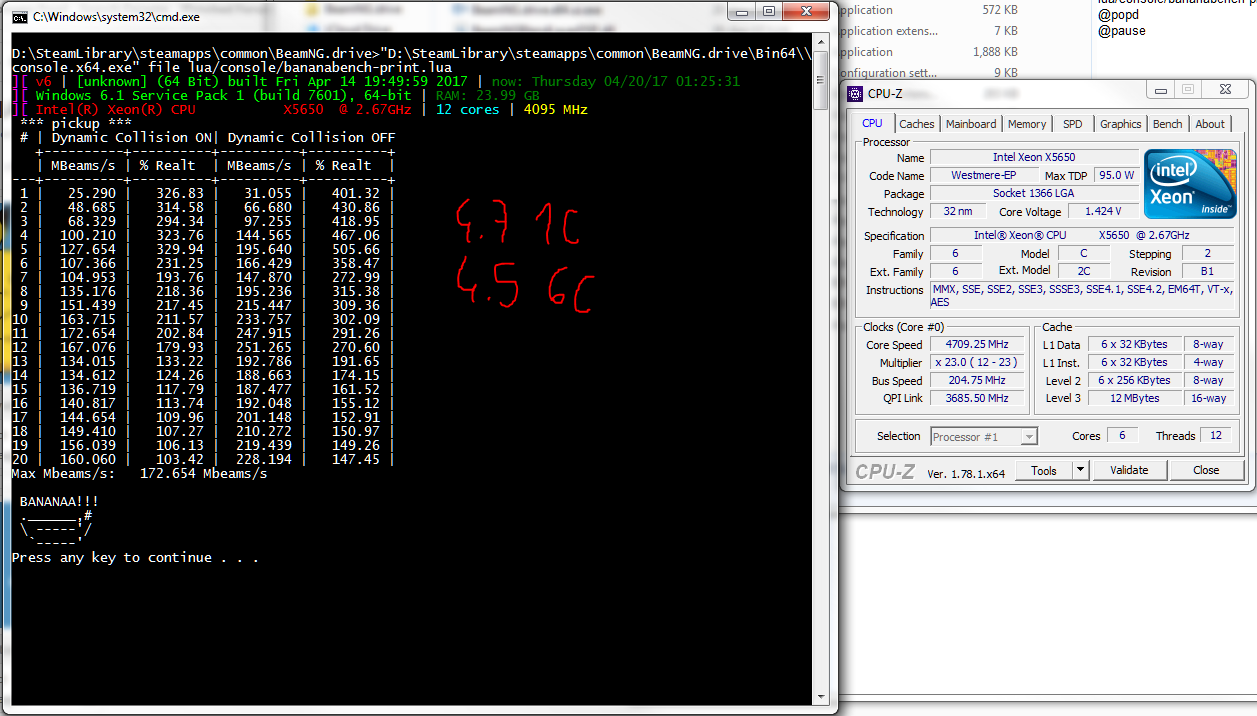This screenshot has width=1257, height=716.
Task: Click the cmd.exe title bar icon
Action: (x=18, y=17)
